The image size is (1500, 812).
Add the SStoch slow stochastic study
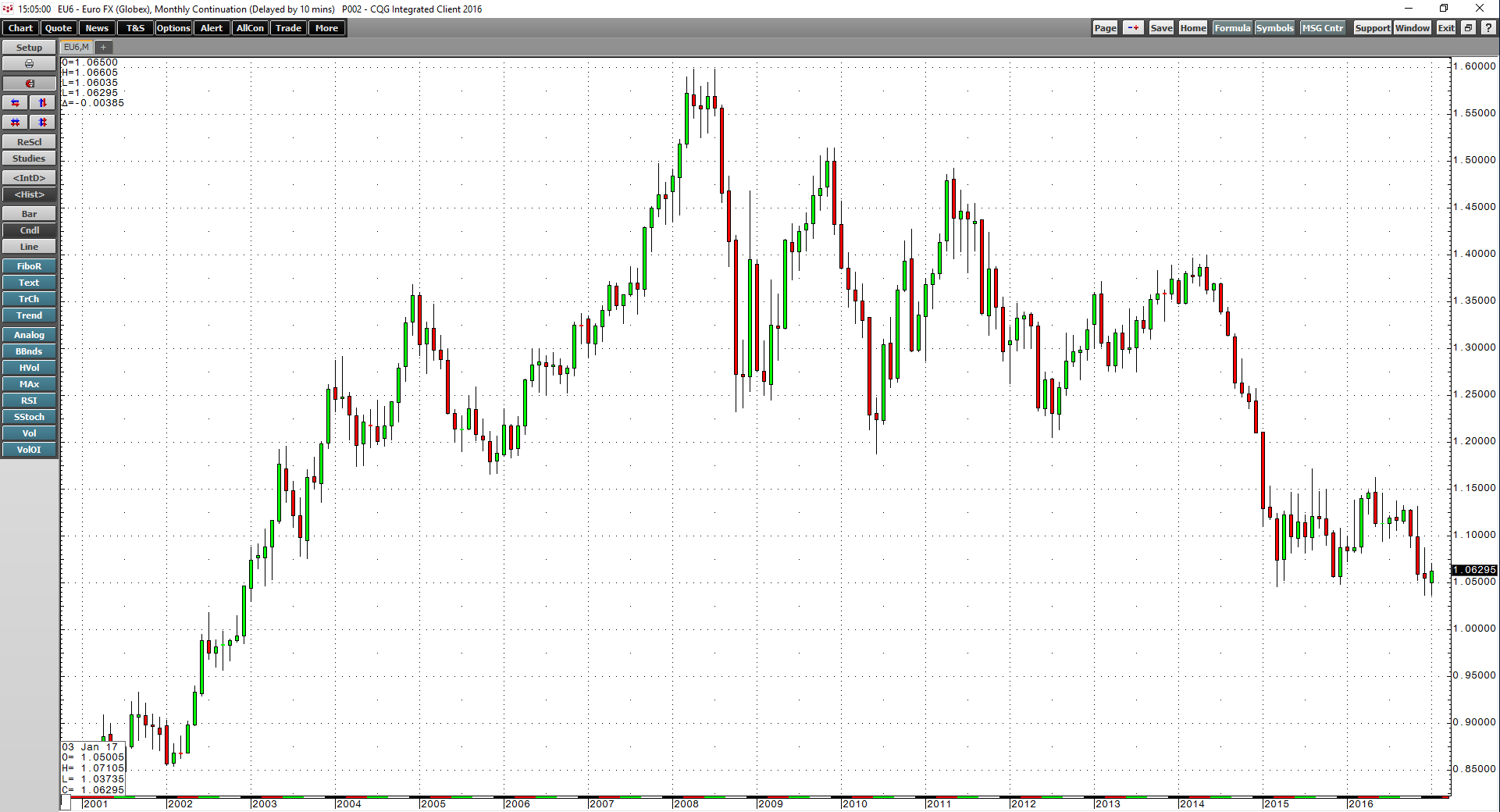tap(29, 417)
